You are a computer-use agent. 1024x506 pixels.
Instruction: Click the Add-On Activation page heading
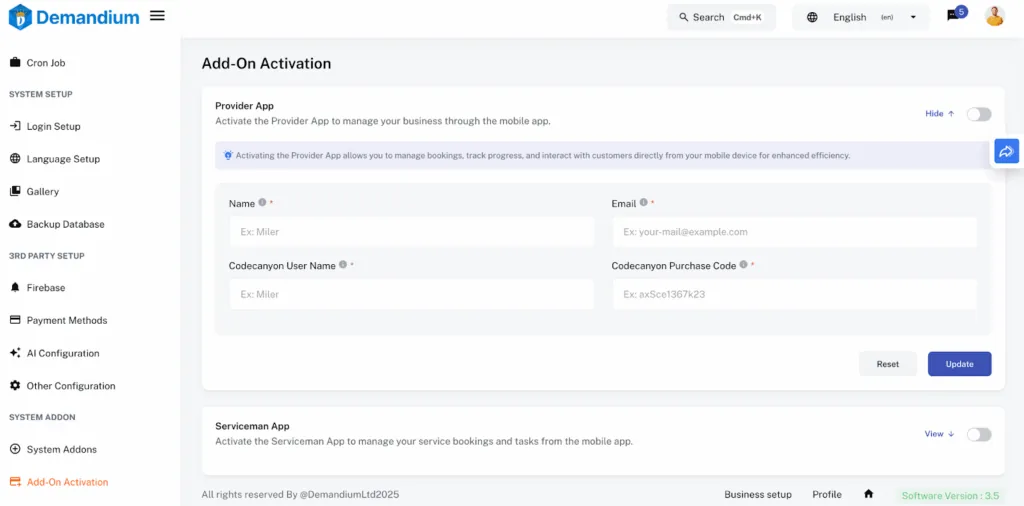point(266,63)
